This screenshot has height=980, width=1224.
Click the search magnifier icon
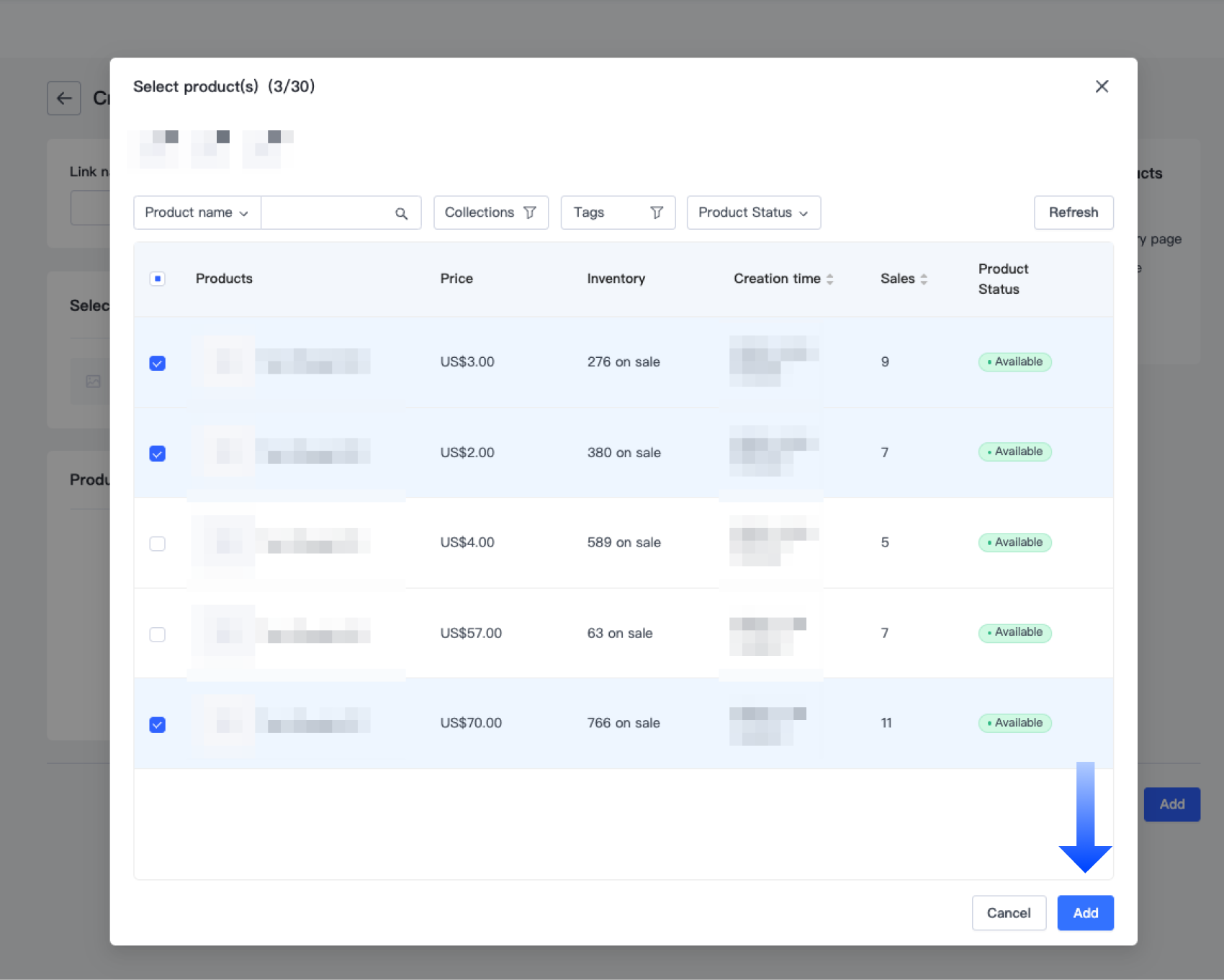[401, 213]
